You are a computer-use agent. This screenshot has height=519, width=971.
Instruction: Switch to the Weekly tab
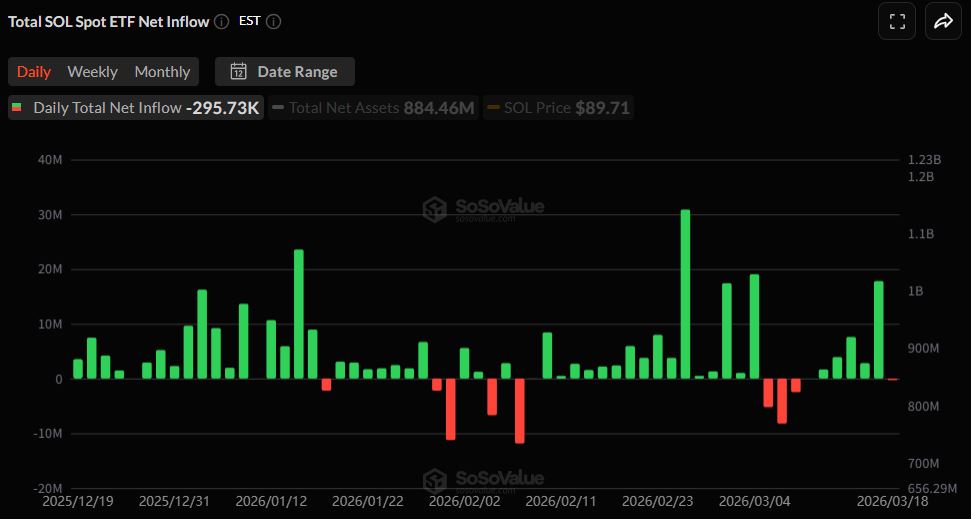tap(92, 72)
